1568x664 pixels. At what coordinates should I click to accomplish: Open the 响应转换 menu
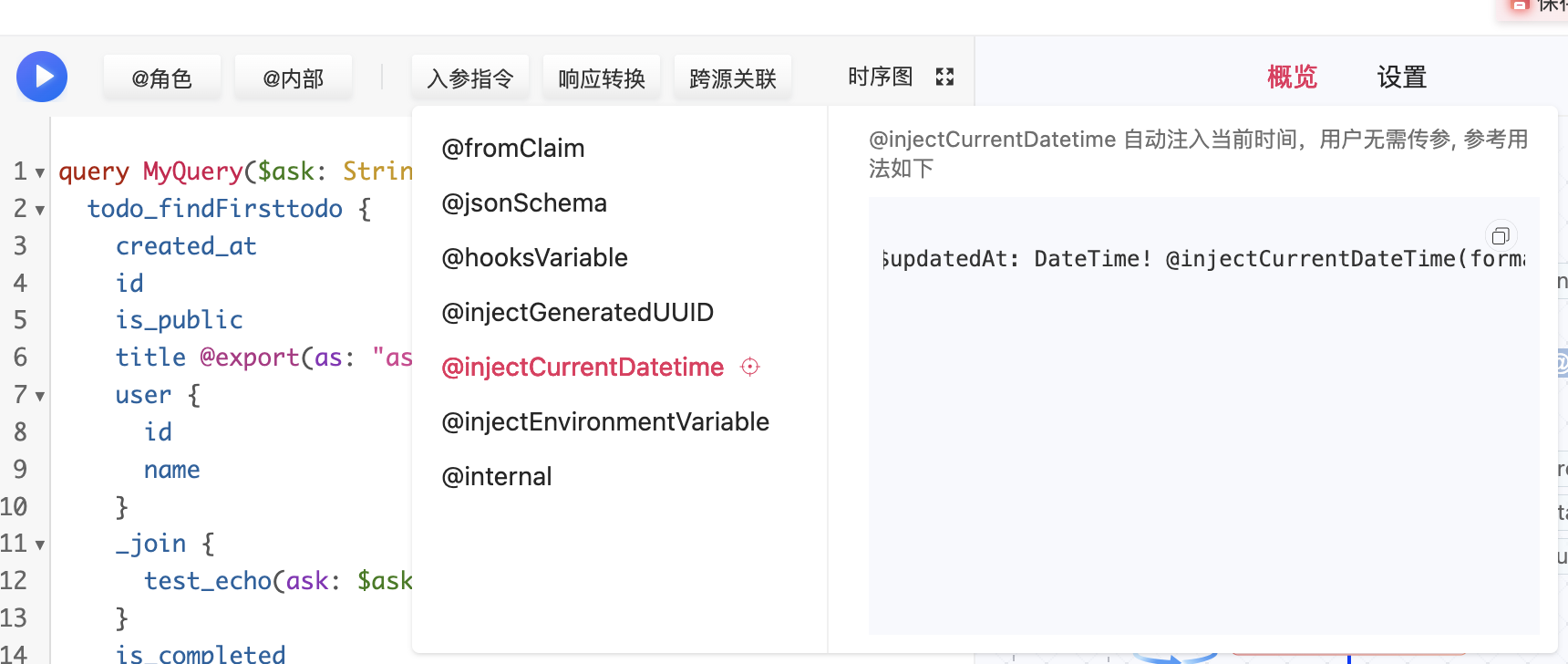point(602,78)
